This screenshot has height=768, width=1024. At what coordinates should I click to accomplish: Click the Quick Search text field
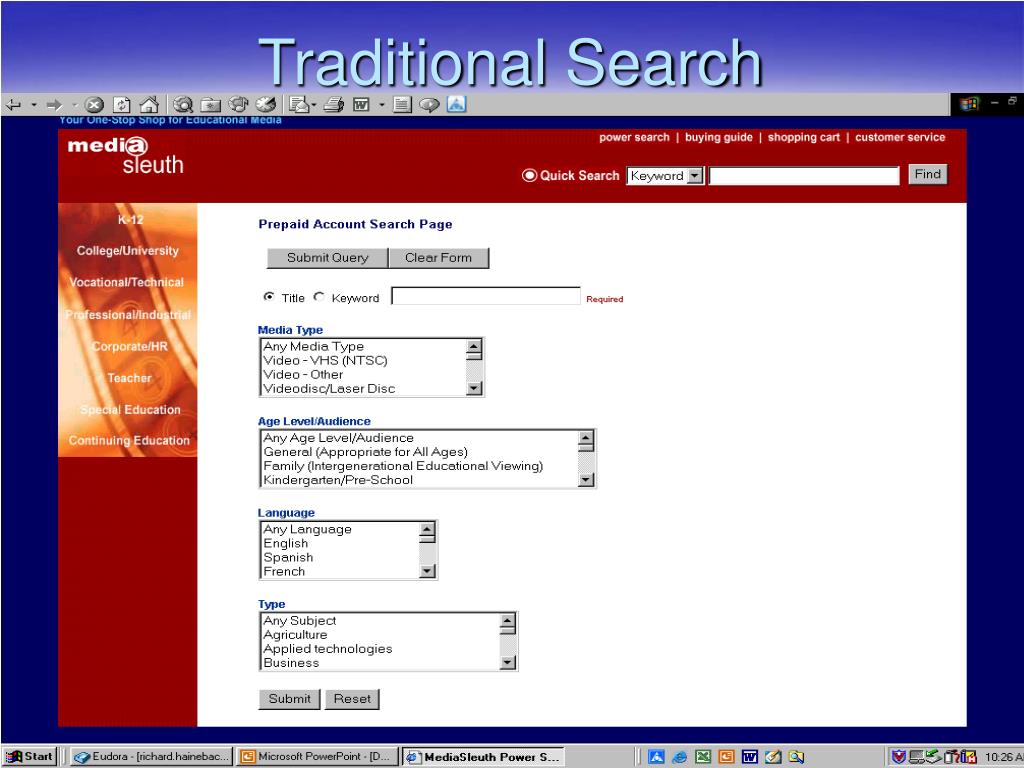(x=805, y=176)
